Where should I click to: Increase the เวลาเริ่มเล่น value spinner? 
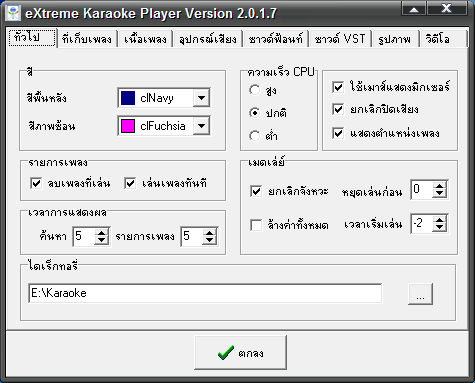pos(440,219)
